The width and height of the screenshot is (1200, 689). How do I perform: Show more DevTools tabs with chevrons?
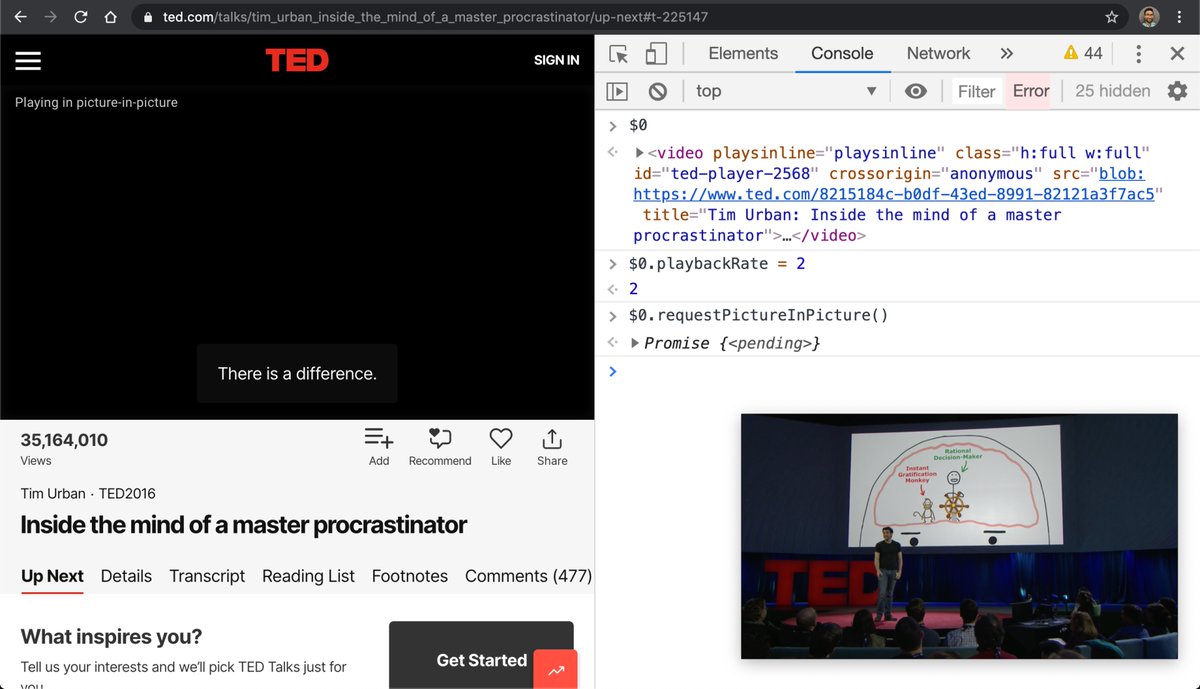[1006, 54]
